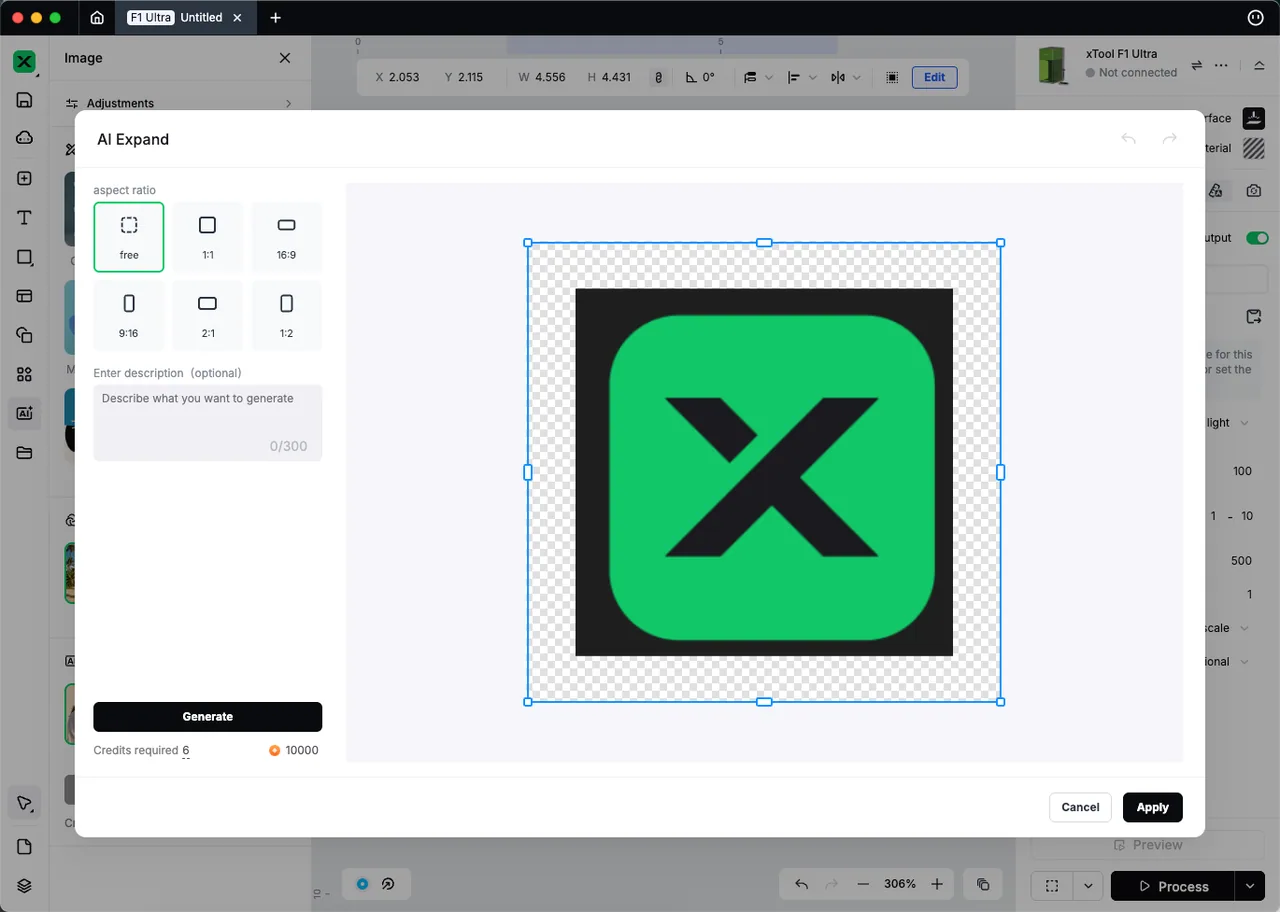This screenshot has width=1280, height=912.
Task: Select the Text tool in the left sidebar
Action: tap(25, 218)
